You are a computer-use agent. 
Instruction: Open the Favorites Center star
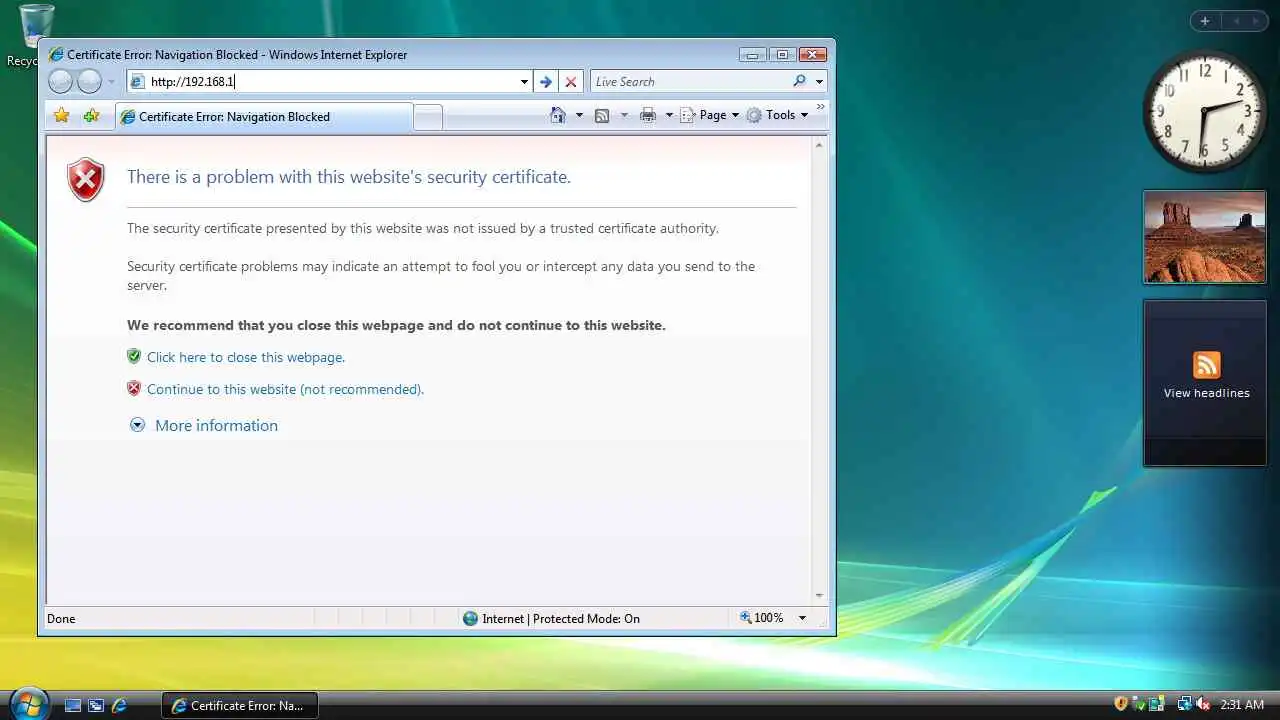[62, 116]
